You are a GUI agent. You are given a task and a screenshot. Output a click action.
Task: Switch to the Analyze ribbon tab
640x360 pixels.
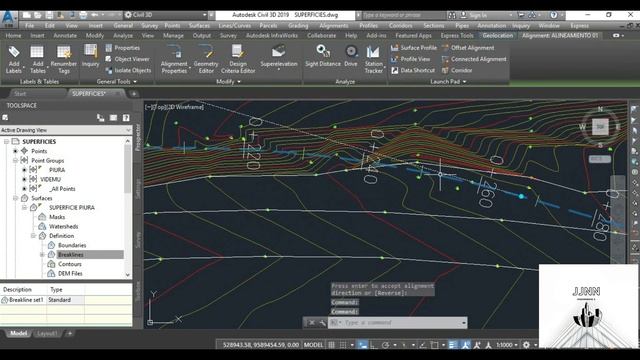(122, 36)
